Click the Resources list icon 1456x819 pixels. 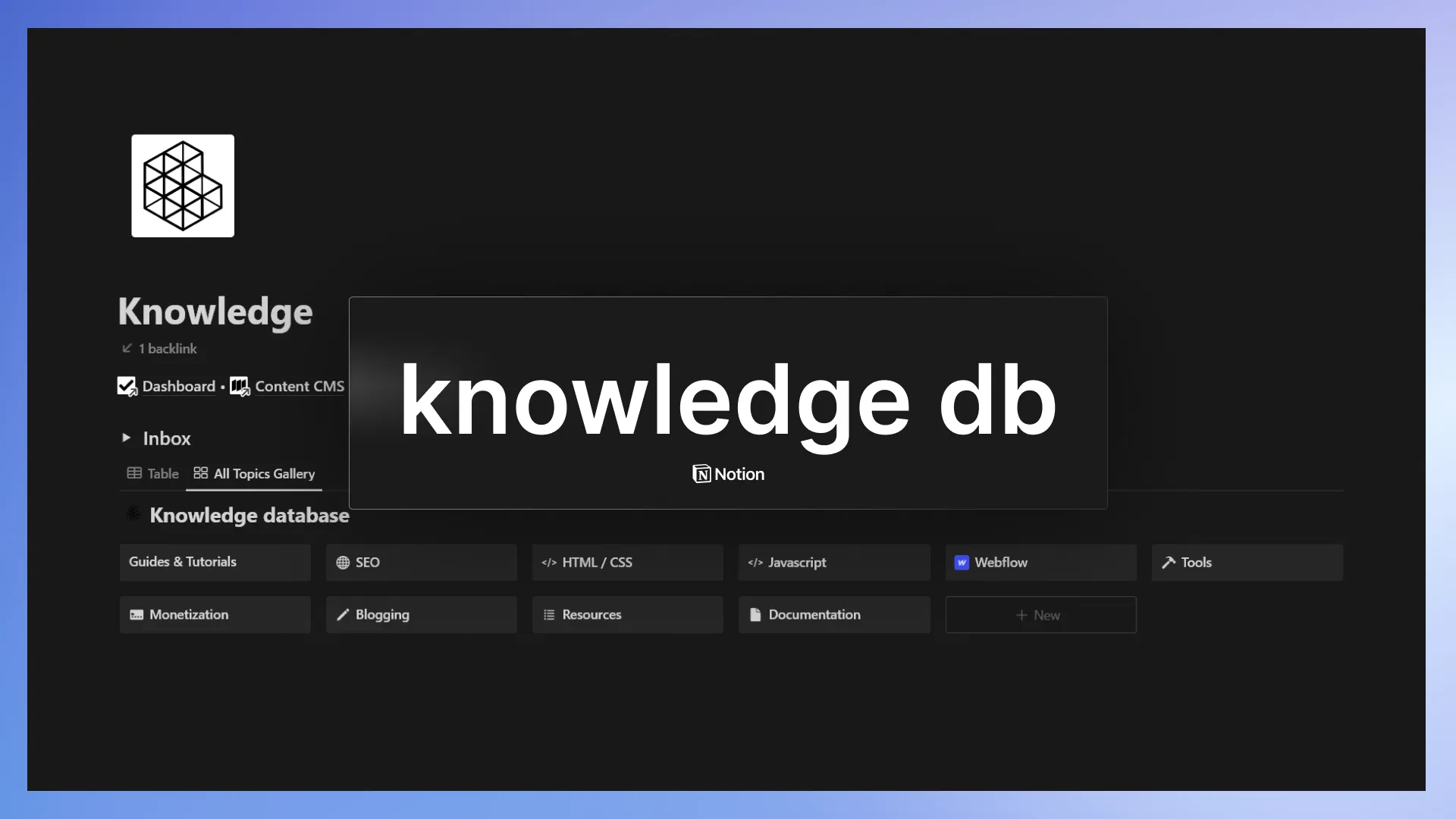point(548,614)
